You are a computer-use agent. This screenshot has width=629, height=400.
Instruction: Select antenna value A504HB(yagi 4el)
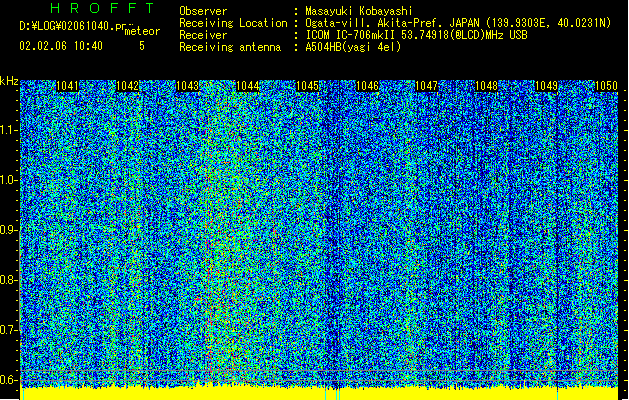(353, 47)
